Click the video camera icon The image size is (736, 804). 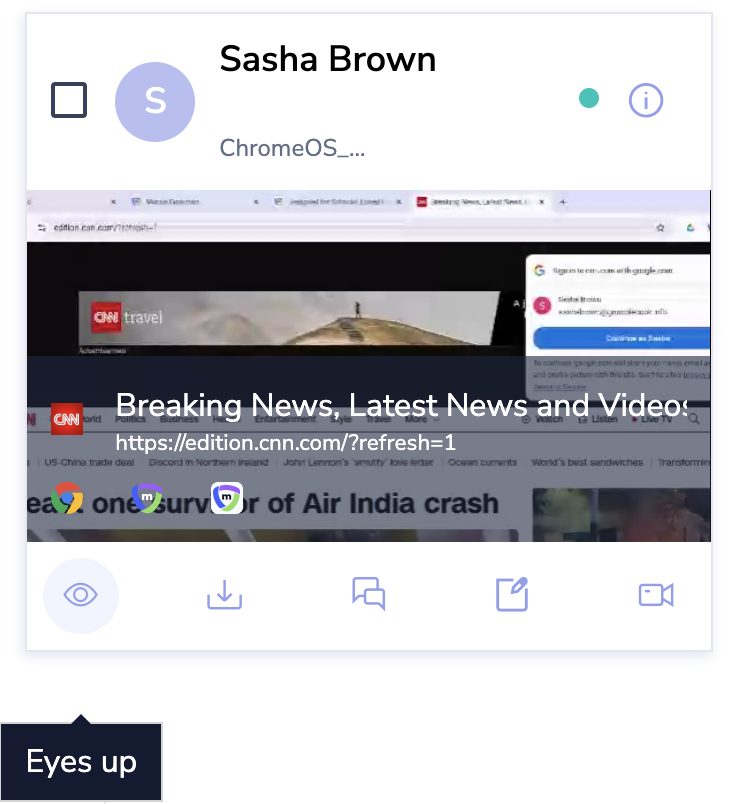[656, 596]
